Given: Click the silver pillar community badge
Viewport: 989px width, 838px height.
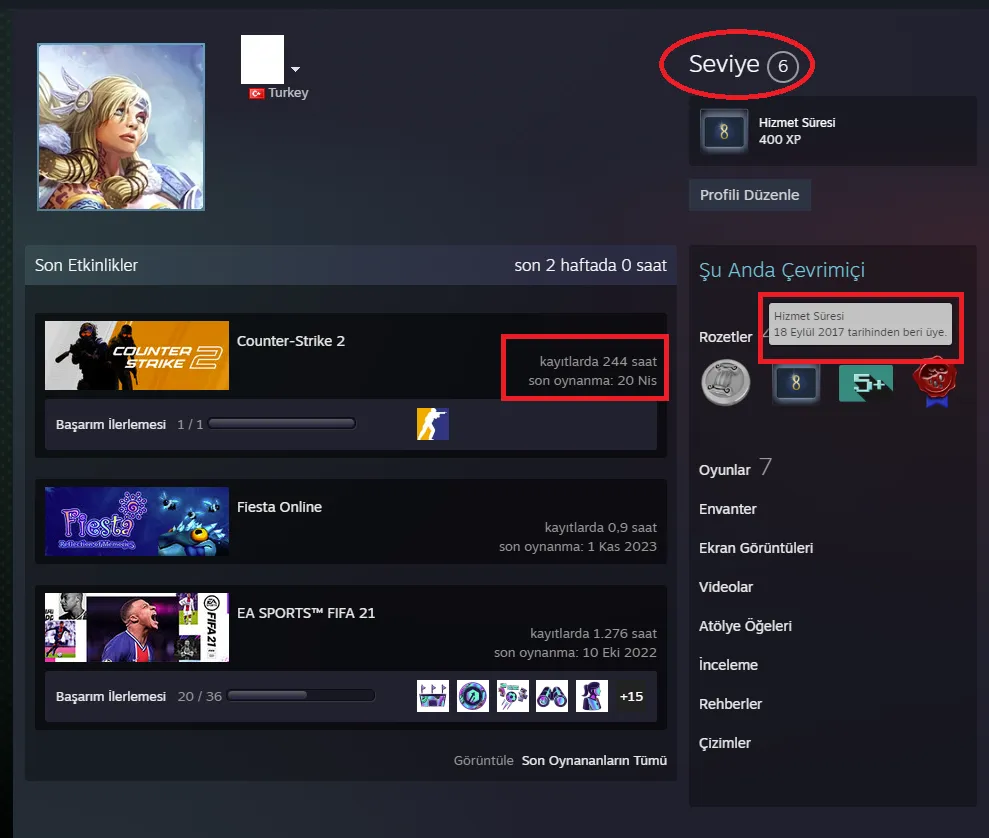Looking at the screenshot, I should pyautogui.click(x=727, y=384).
